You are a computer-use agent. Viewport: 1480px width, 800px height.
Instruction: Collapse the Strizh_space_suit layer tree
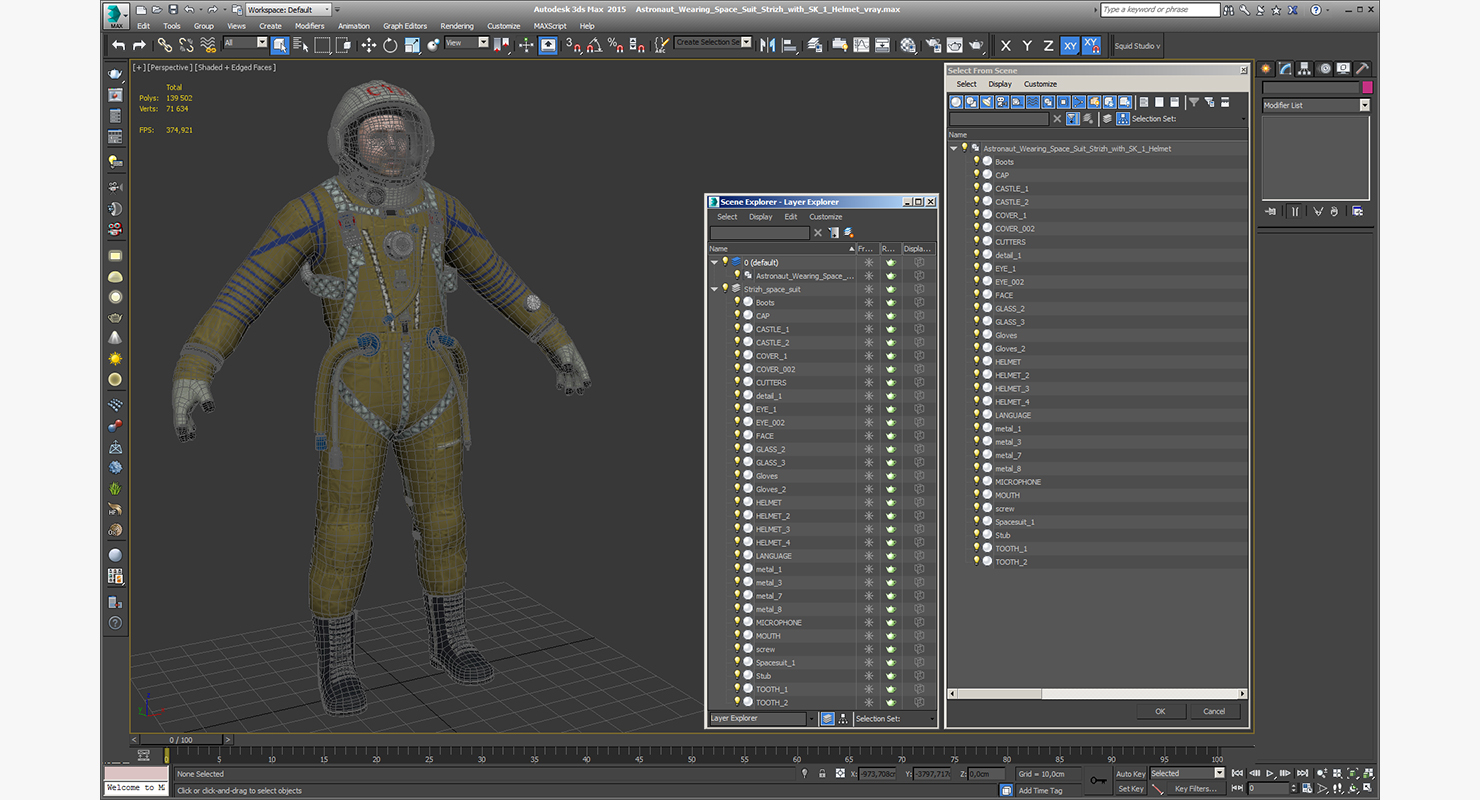tap(714, 289)
